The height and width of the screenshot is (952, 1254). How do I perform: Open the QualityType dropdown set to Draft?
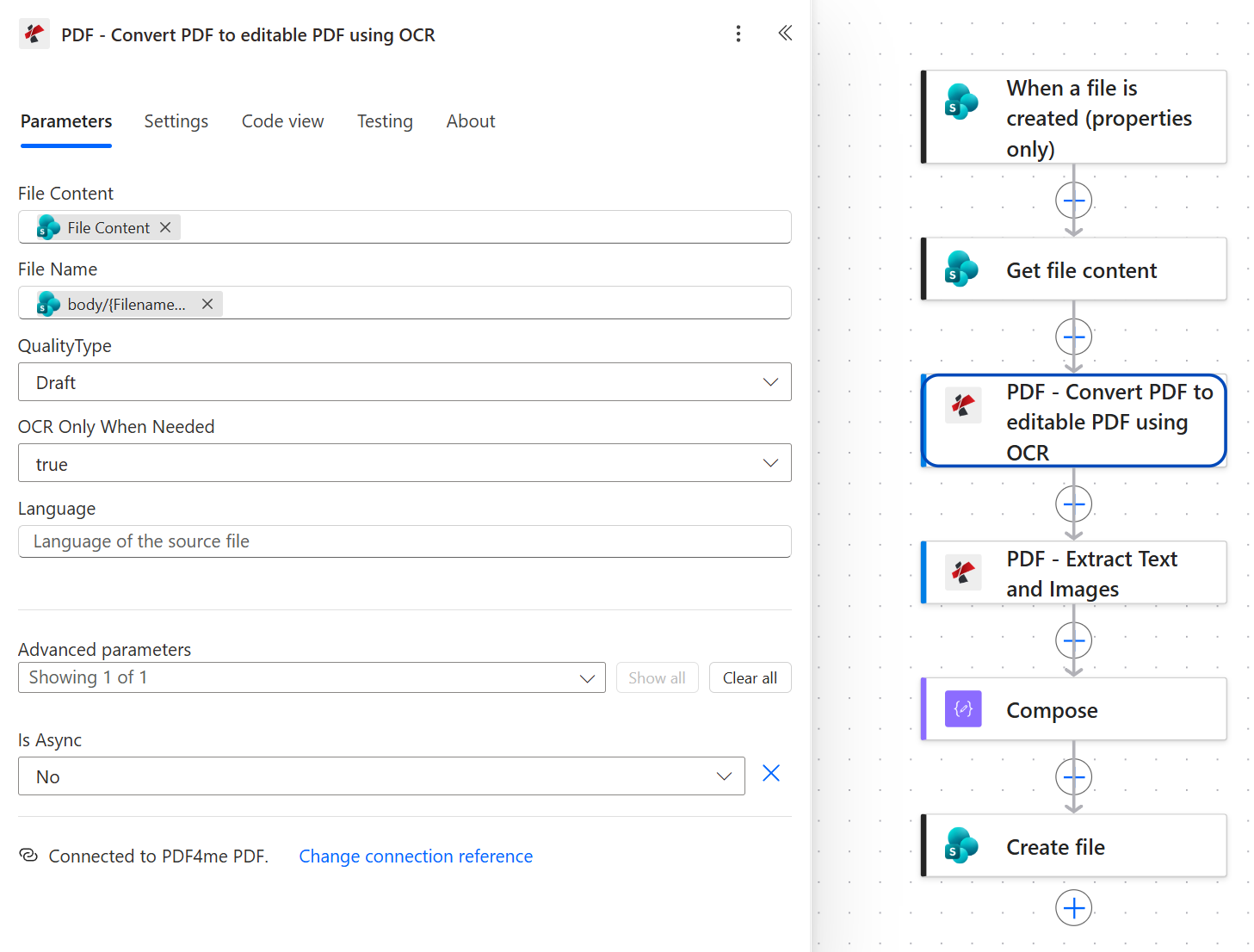click(x=405, y=382)
